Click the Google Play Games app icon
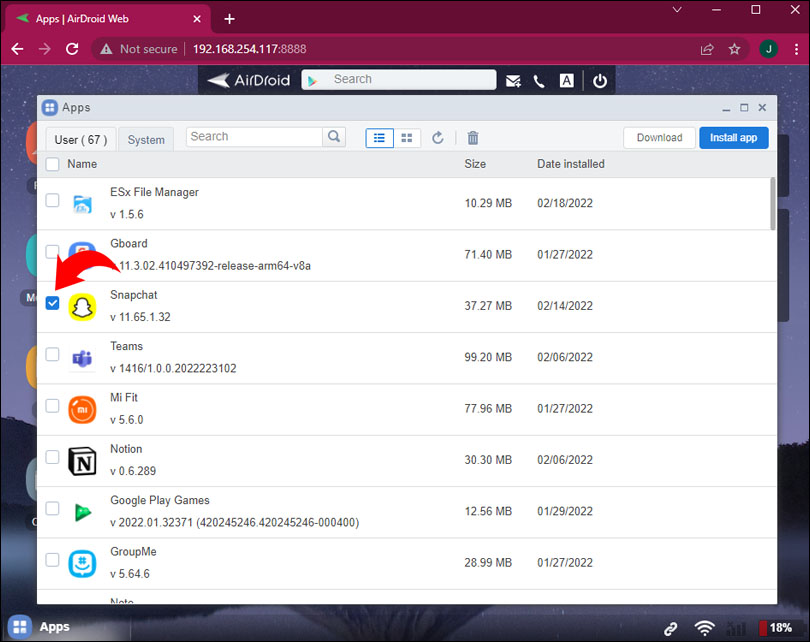 click(x=82, y=512)
